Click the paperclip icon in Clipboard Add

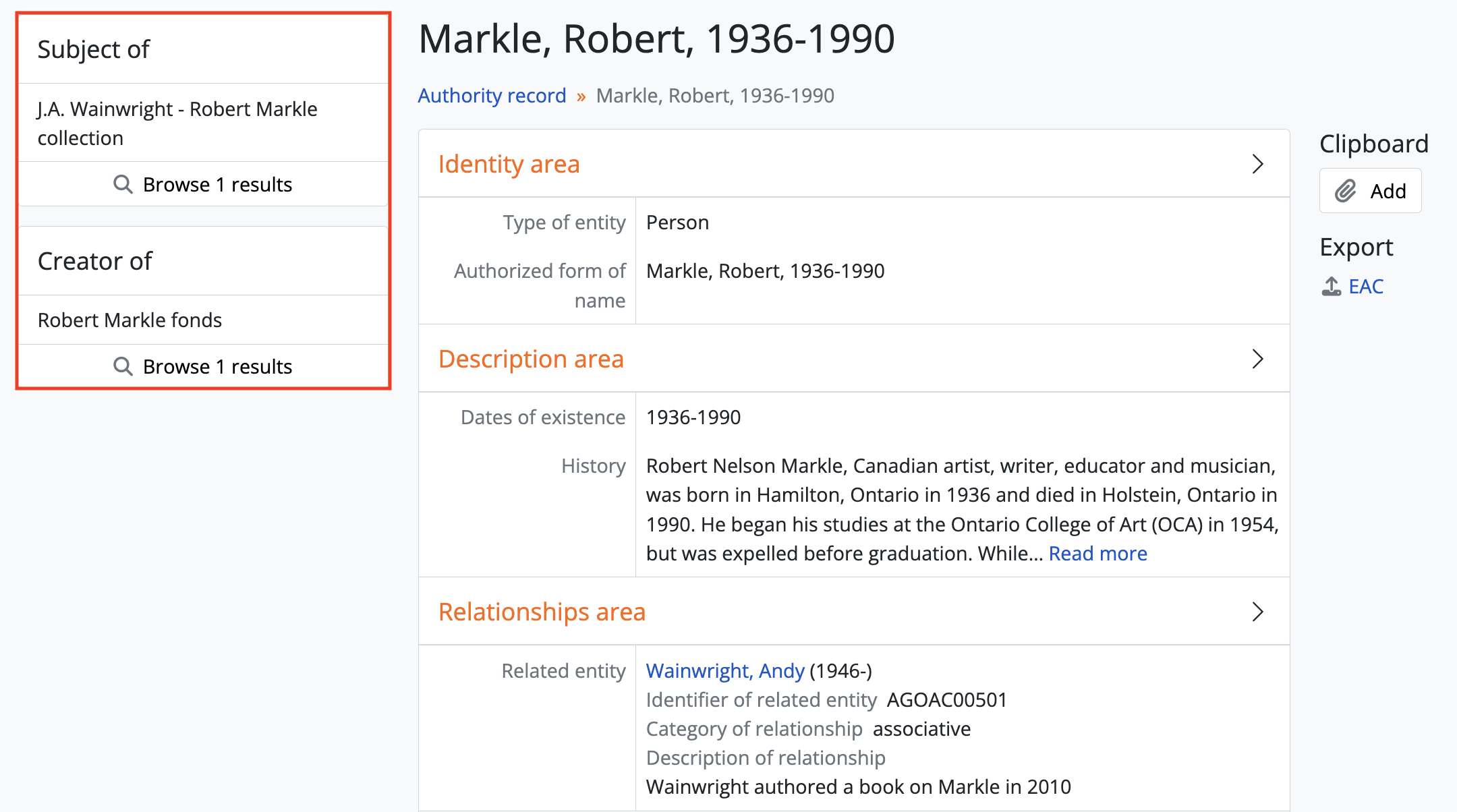pos(1345,191)
